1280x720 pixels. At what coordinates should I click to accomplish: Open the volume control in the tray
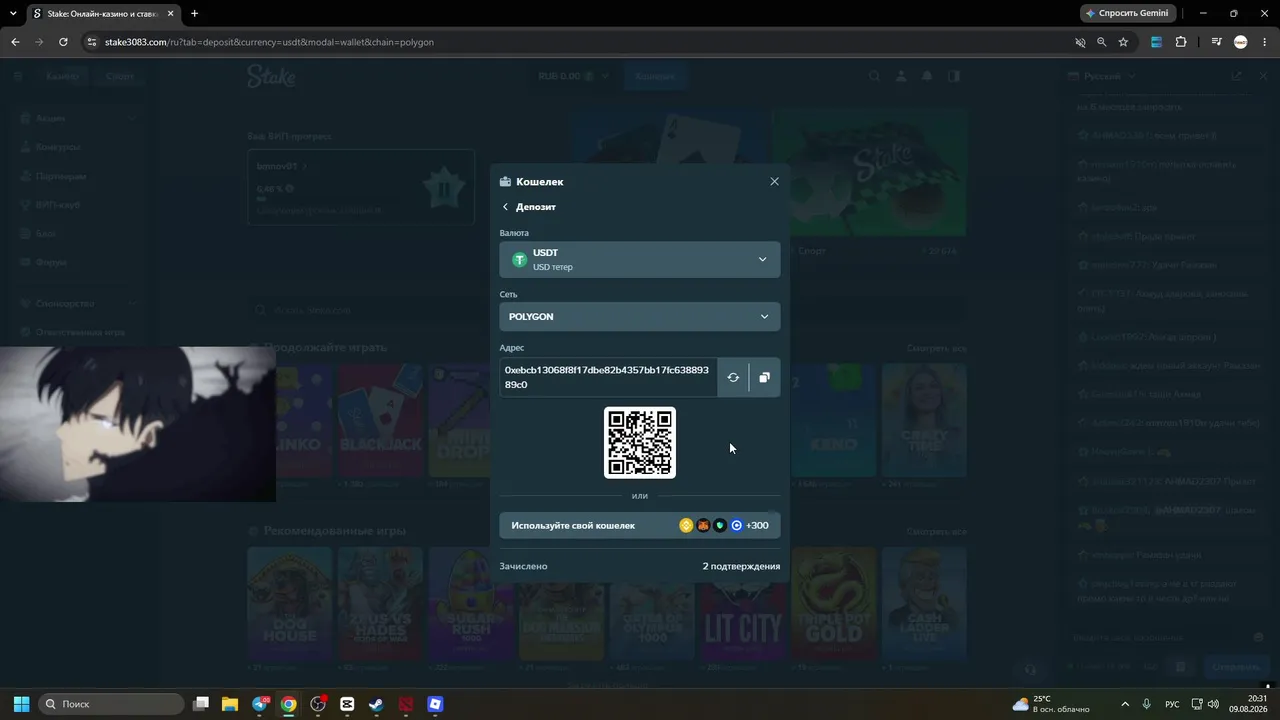(1214, 704)
